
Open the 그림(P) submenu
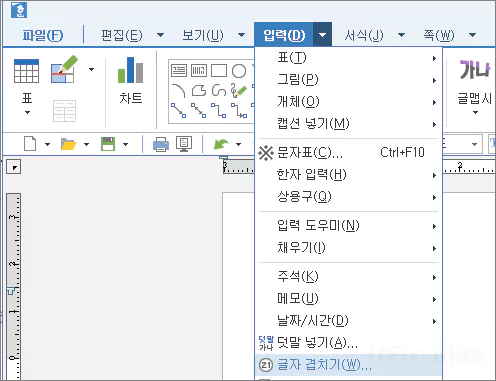coord(348,80)
